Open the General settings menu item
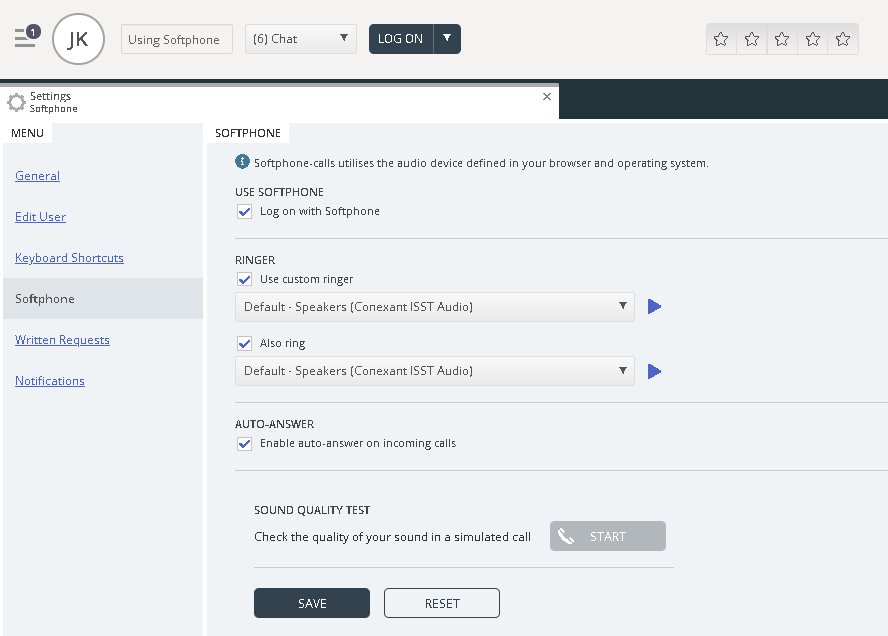 (x=38, y=176)
